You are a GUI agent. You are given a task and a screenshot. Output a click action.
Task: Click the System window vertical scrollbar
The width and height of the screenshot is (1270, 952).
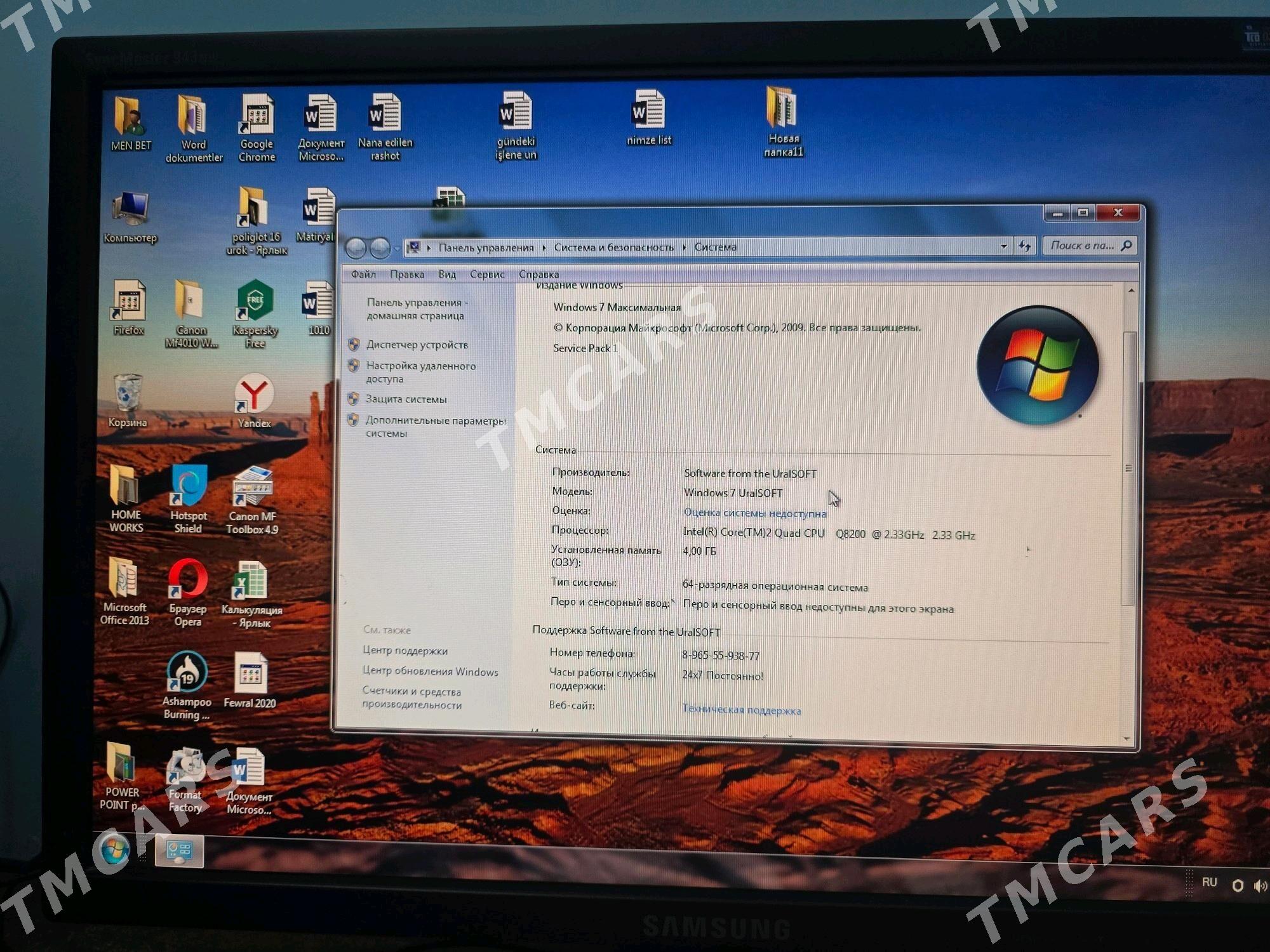tap(1128, 468)
